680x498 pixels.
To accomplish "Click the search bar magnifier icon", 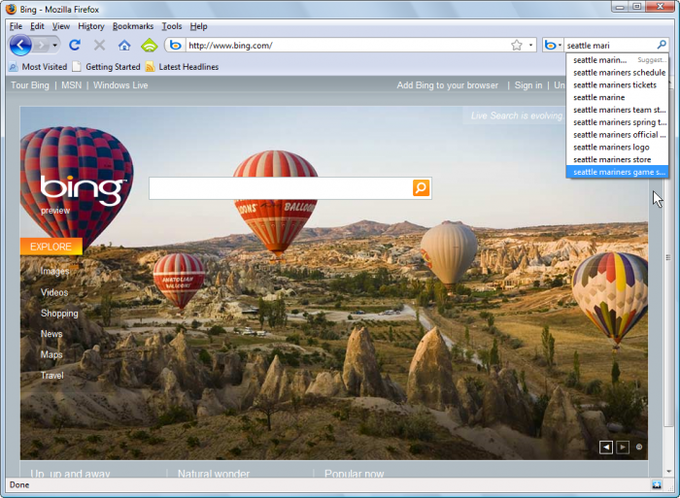I will [661, 45].
